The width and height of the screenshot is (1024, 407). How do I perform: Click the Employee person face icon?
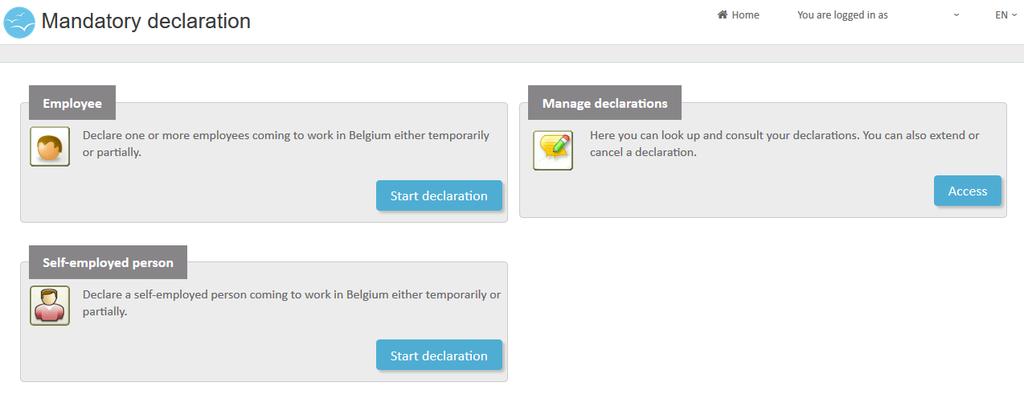point(50,146)
